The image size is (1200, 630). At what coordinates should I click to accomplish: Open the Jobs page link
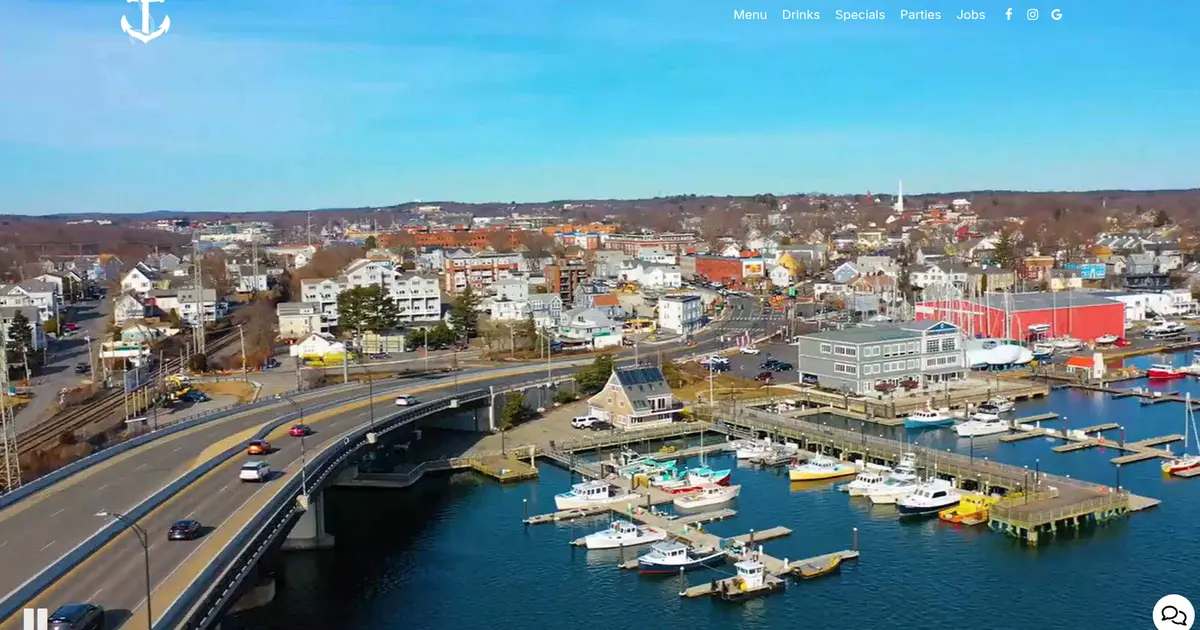pyautogui.click(x=970, y=15)
